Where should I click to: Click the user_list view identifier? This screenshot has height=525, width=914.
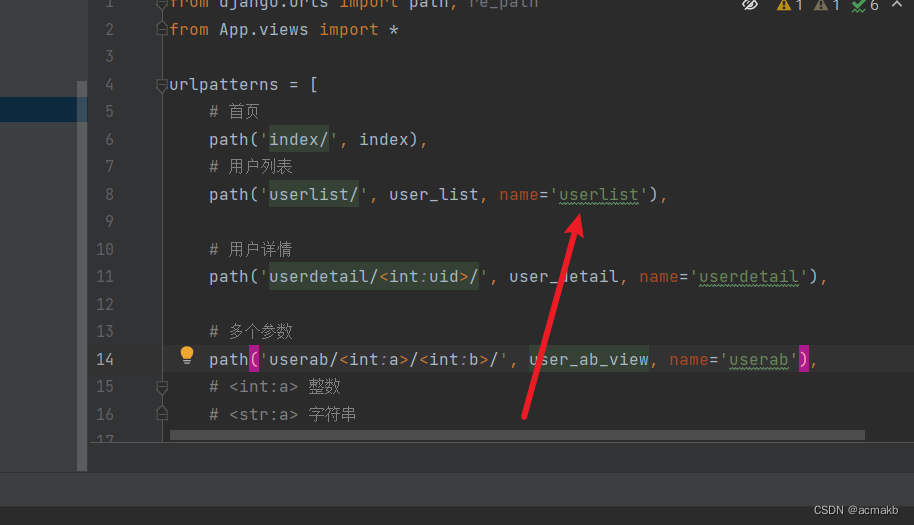click(434, 195)
